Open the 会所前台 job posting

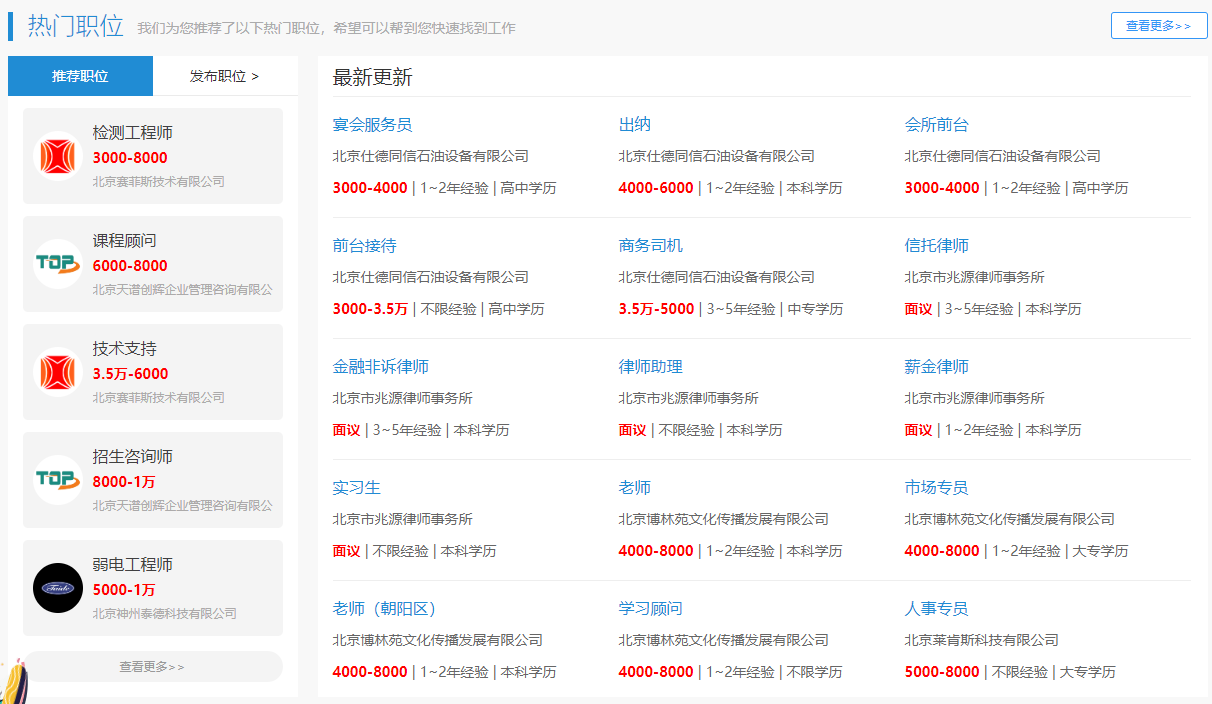(x=936, y=125)
